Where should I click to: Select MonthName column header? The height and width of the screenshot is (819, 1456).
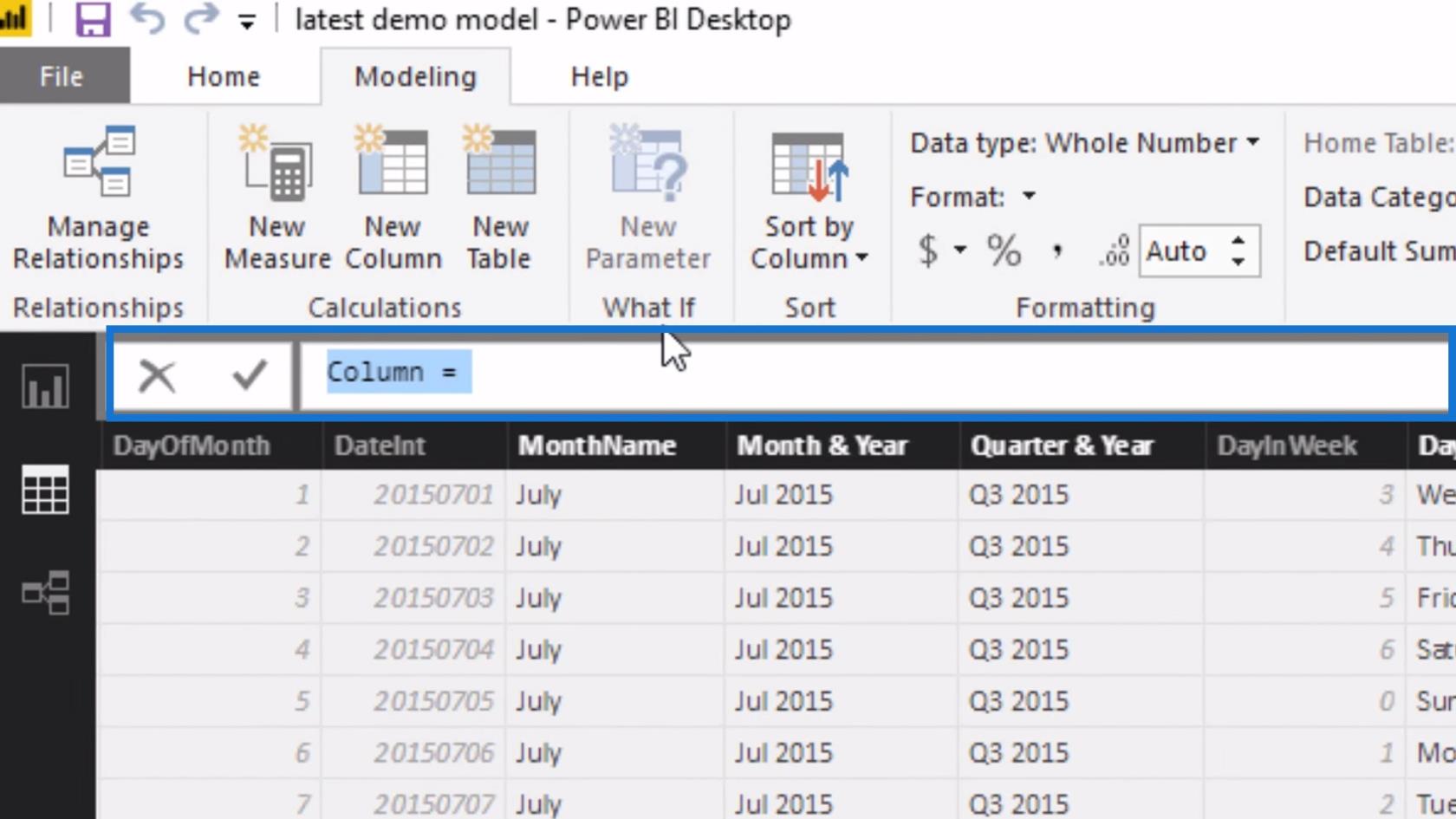pos(597,445)
